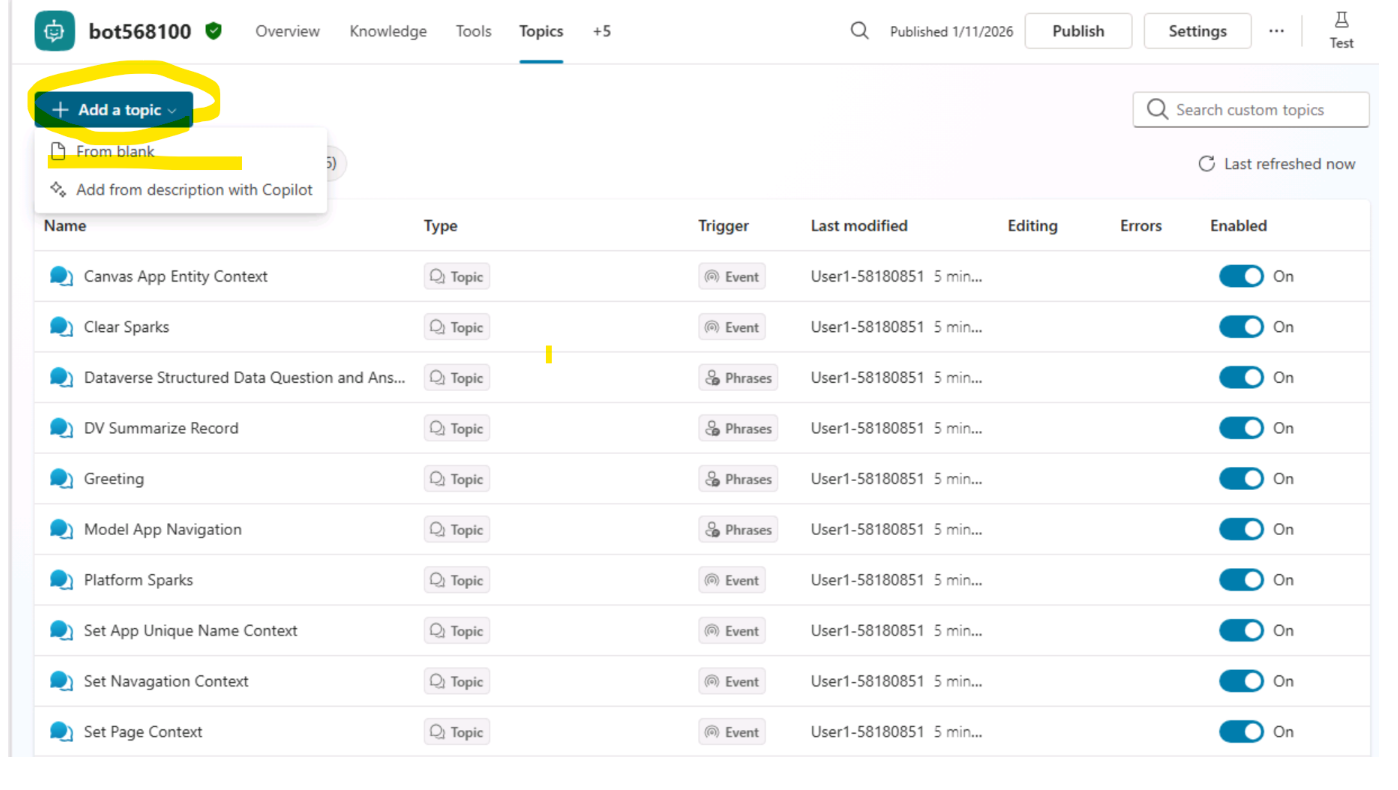Click the green verified shield icon
1398x790 pixels.
click(x=213, y=31)
